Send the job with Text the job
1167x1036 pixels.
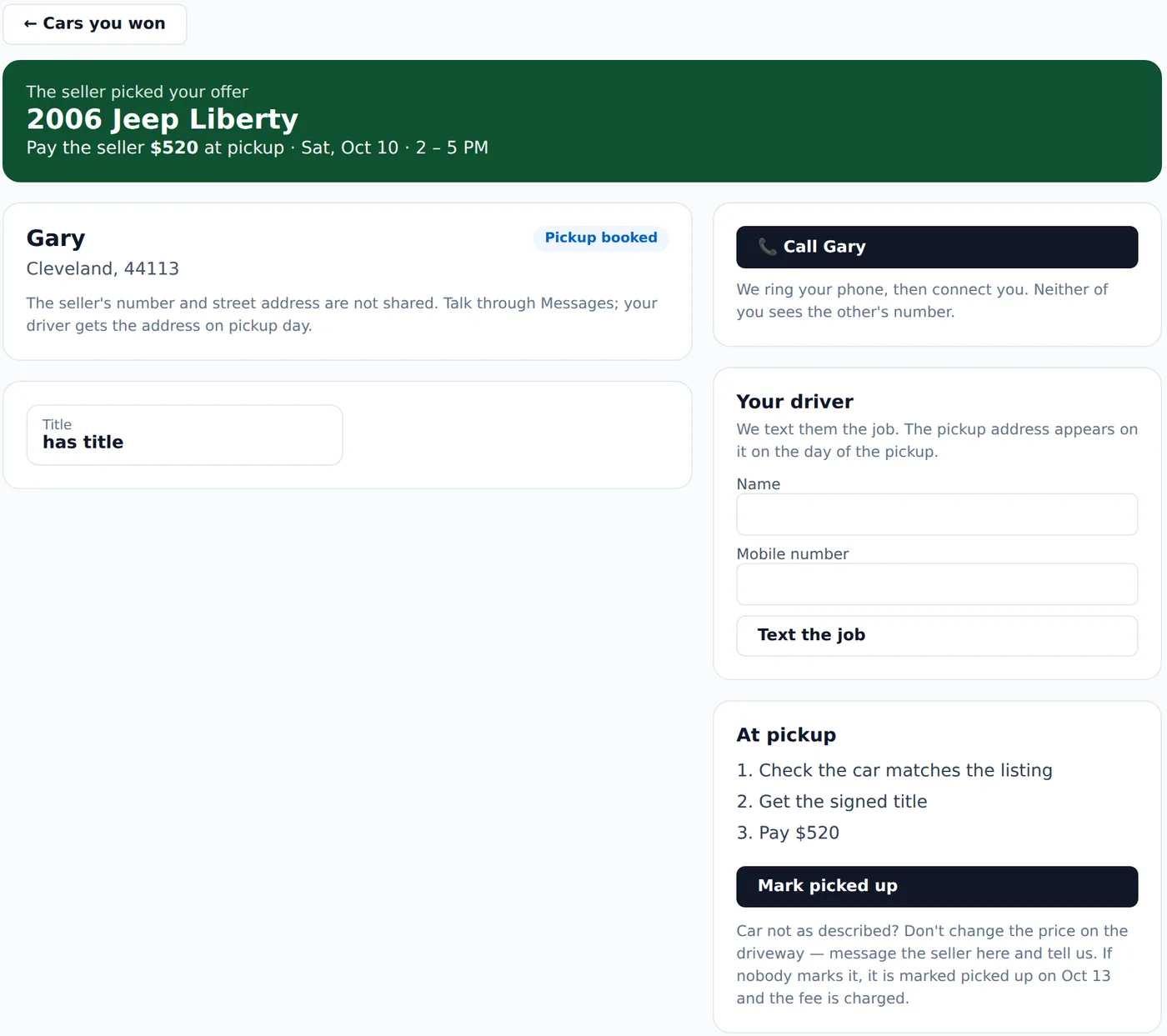937,636
